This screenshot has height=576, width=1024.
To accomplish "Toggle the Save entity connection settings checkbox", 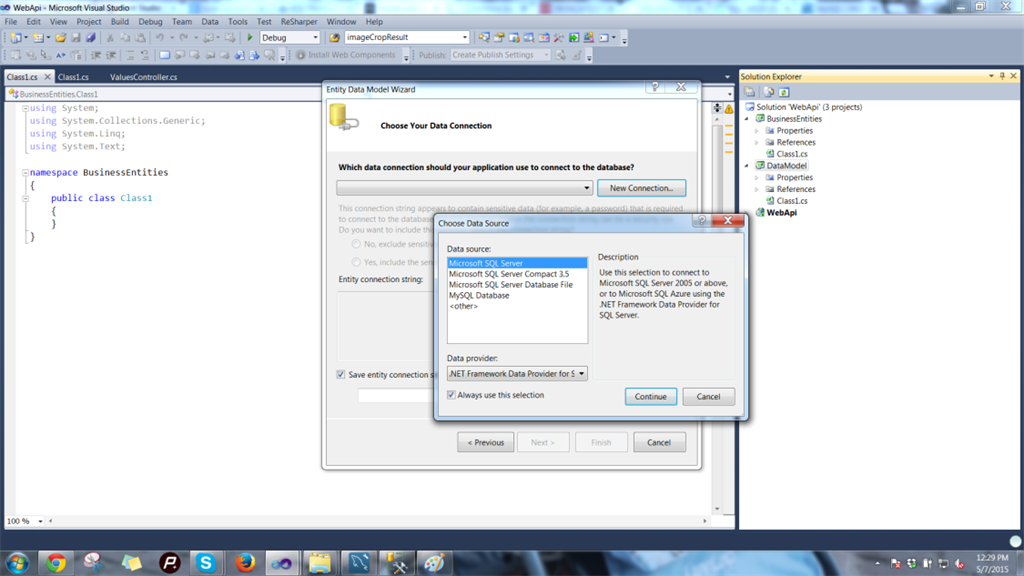I will click(x=341, y=374).
